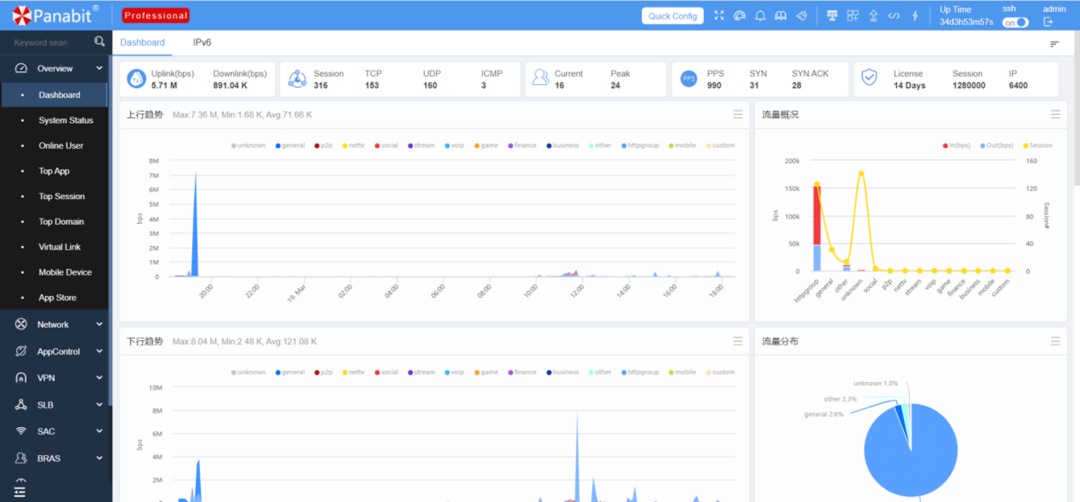Open the code brackets icon
The height and width of the screenshot is (502, 1080).
pos(894,15)
